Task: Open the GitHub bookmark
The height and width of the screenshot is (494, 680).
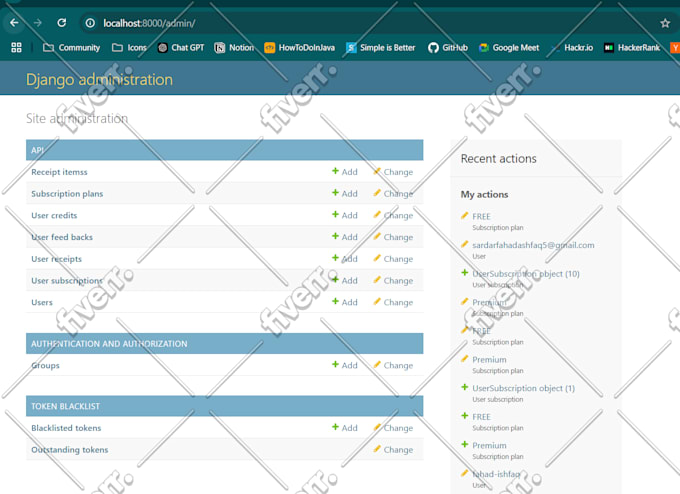Action: [x=448, y=48]
